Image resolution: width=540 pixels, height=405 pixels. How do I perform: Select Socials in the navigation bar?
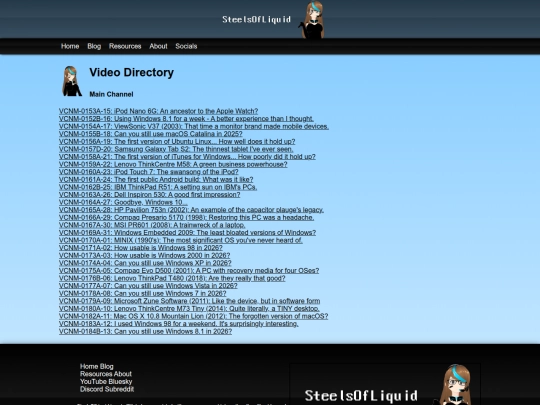(x=186, y=46)
